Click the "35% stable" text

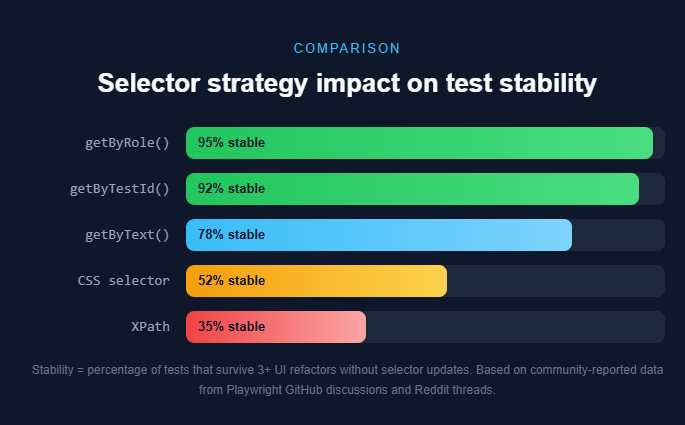tap(231, 327)
